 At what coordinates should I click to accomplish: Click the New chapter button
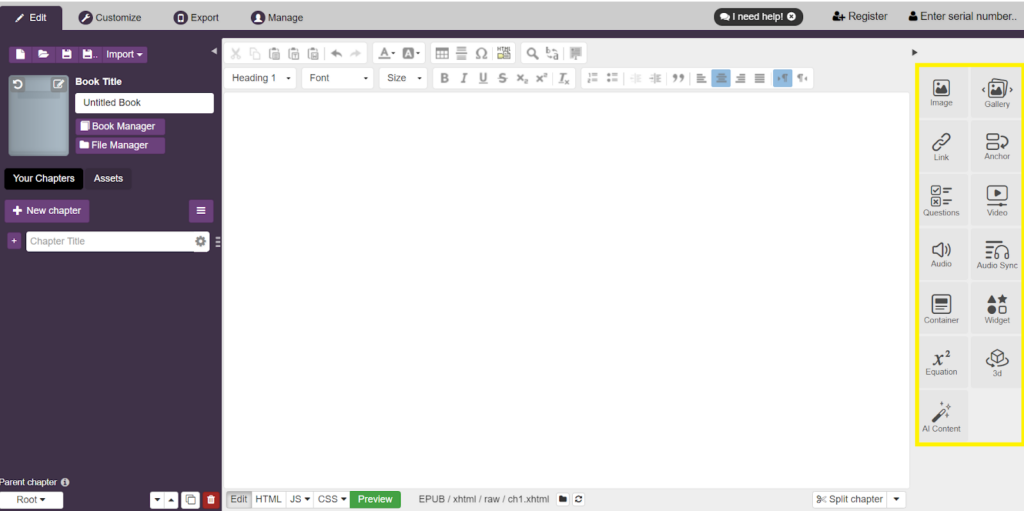point(47,211)
